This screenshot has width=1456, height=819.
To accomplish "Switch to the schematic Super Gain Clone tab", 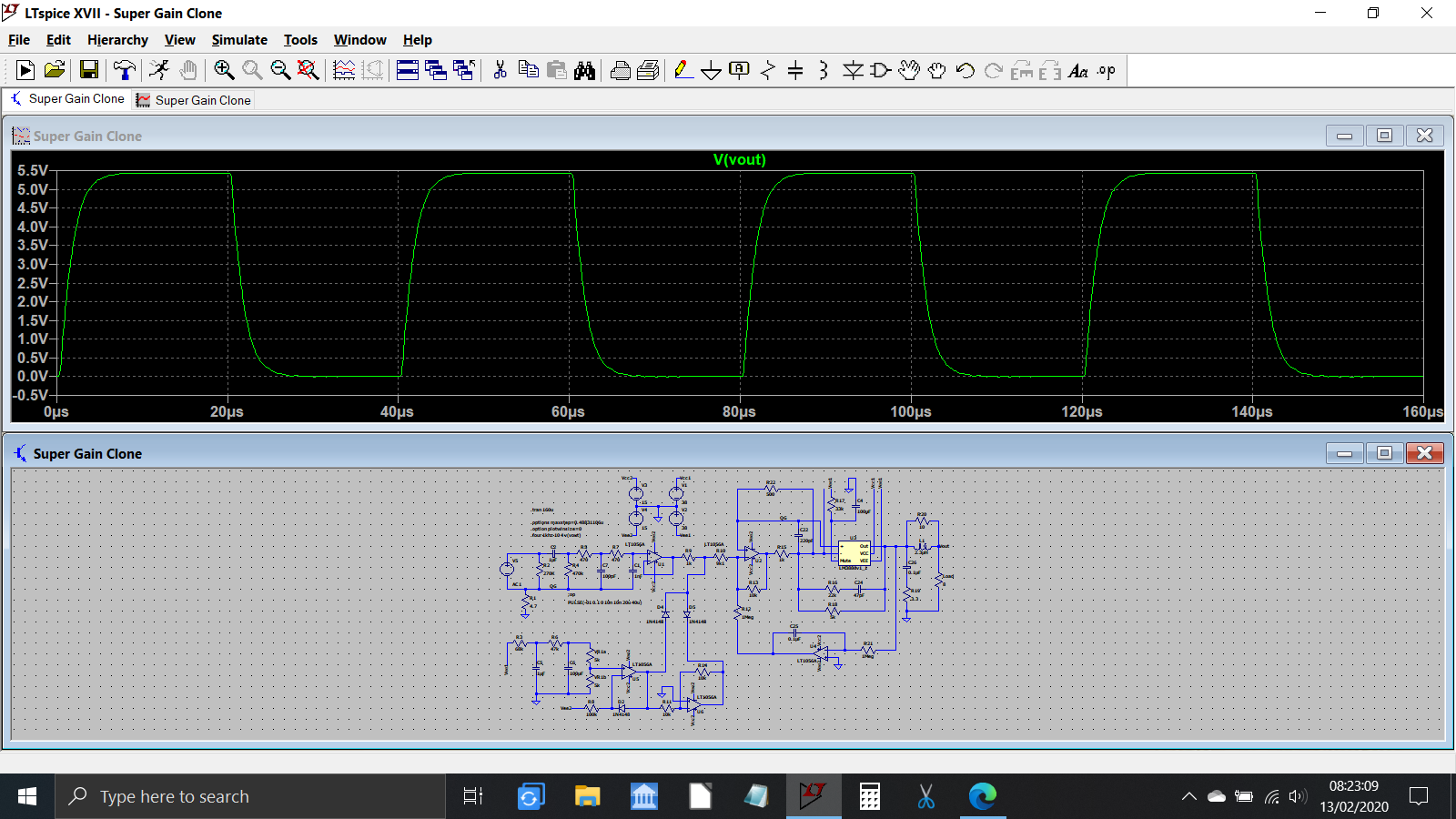I will (x=67, y=99).
